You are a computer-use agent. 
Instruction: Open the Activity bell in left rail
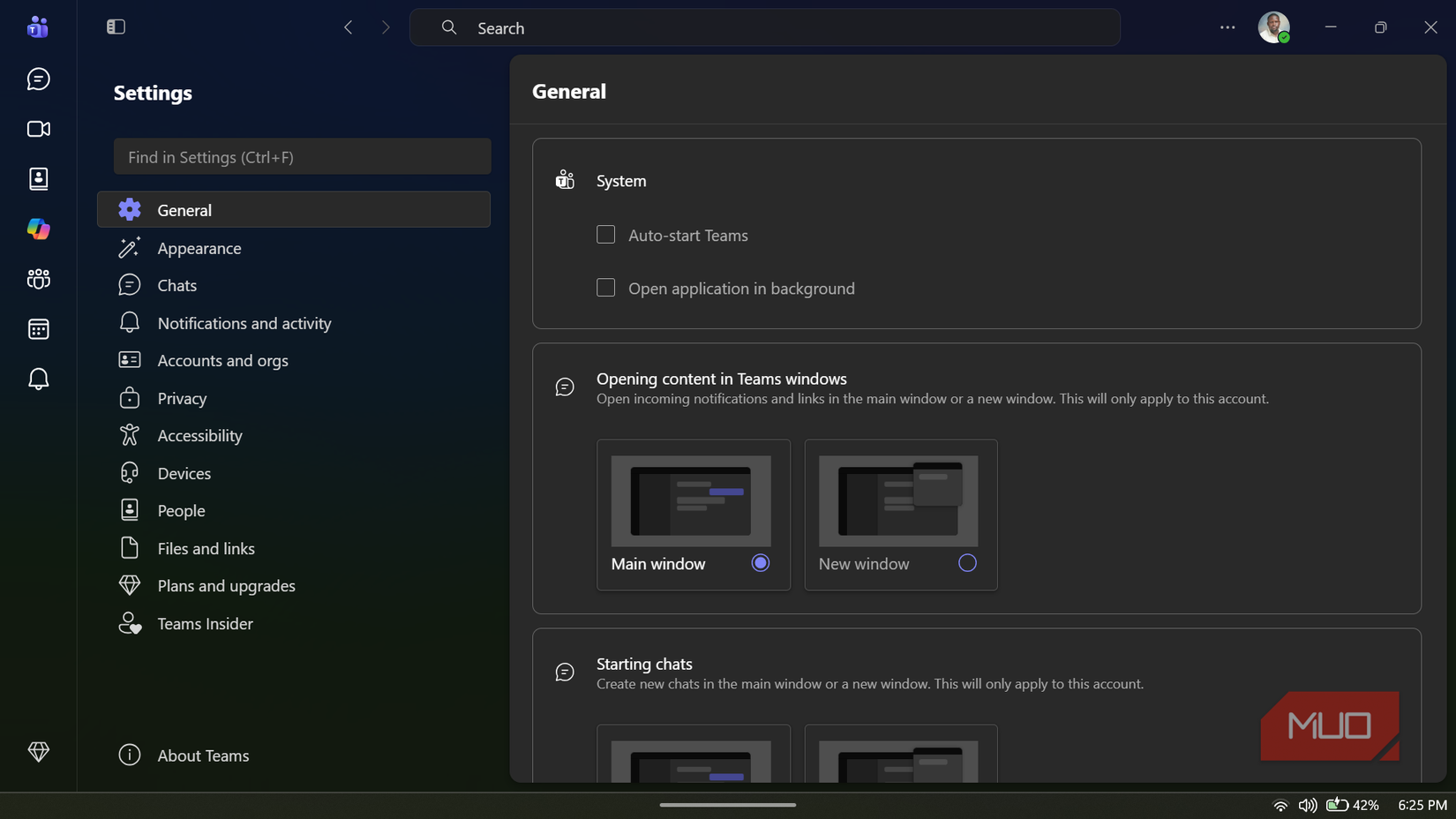pyautogui.click(x=38, y=379)
